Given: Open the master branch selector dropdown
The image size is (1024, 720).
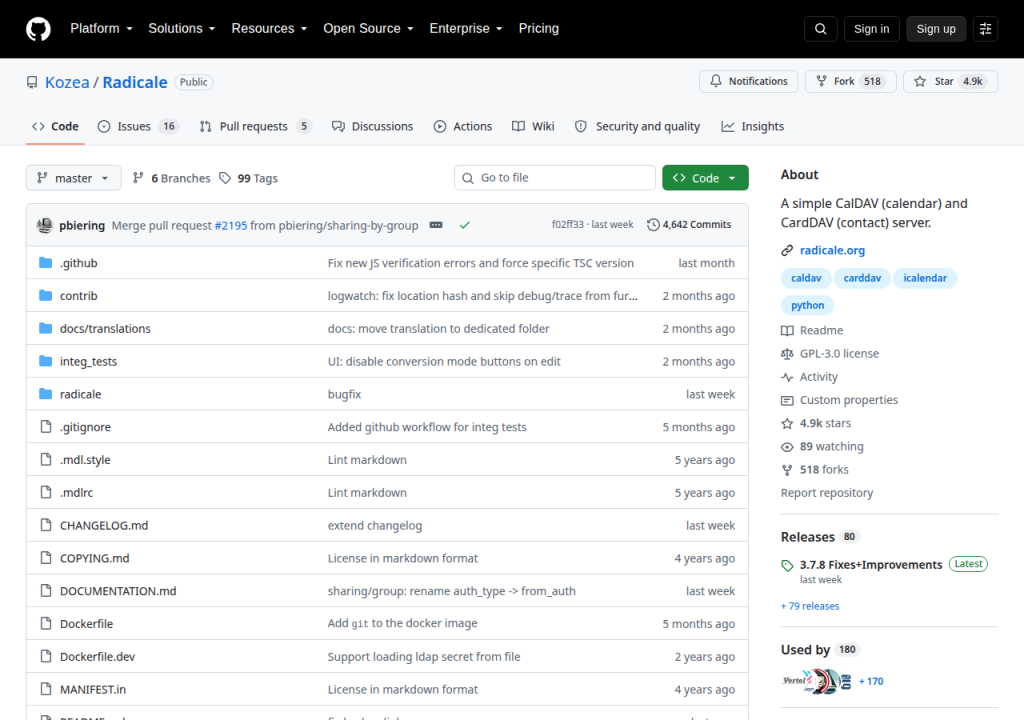Looking at the screenshot, I should (x=73, y=178).
